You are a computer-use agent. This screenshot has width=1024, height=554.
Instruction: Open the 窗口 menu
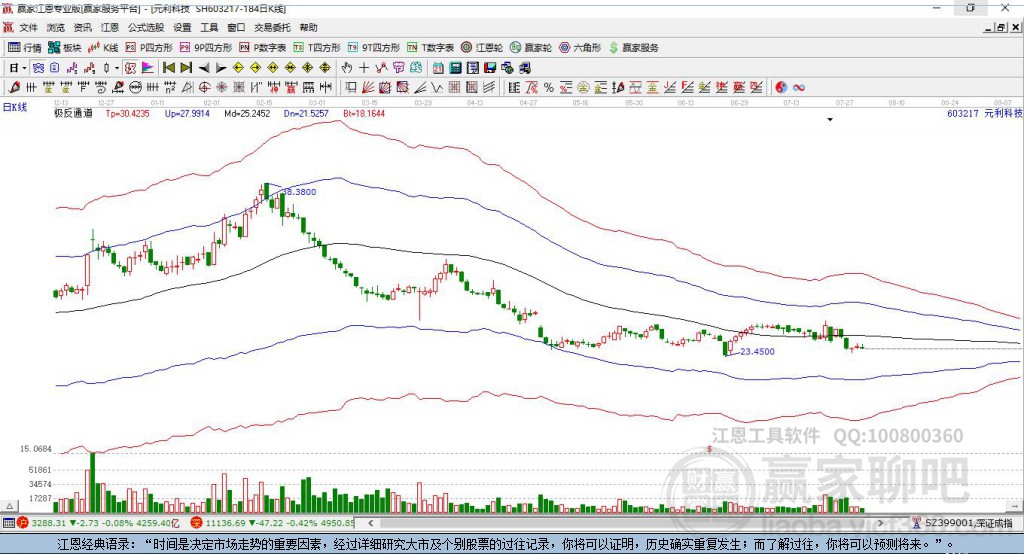coord(236,27)
